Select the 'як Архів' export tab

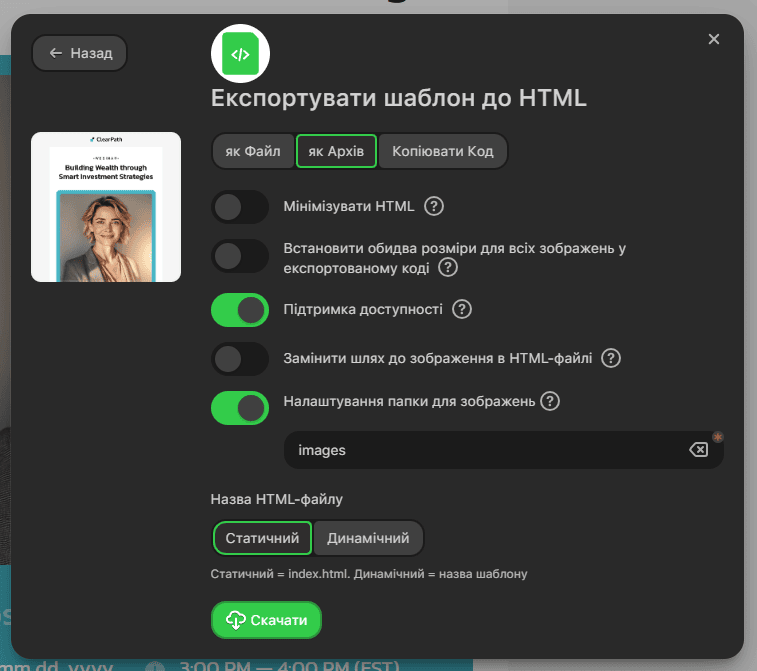(336, 151)
